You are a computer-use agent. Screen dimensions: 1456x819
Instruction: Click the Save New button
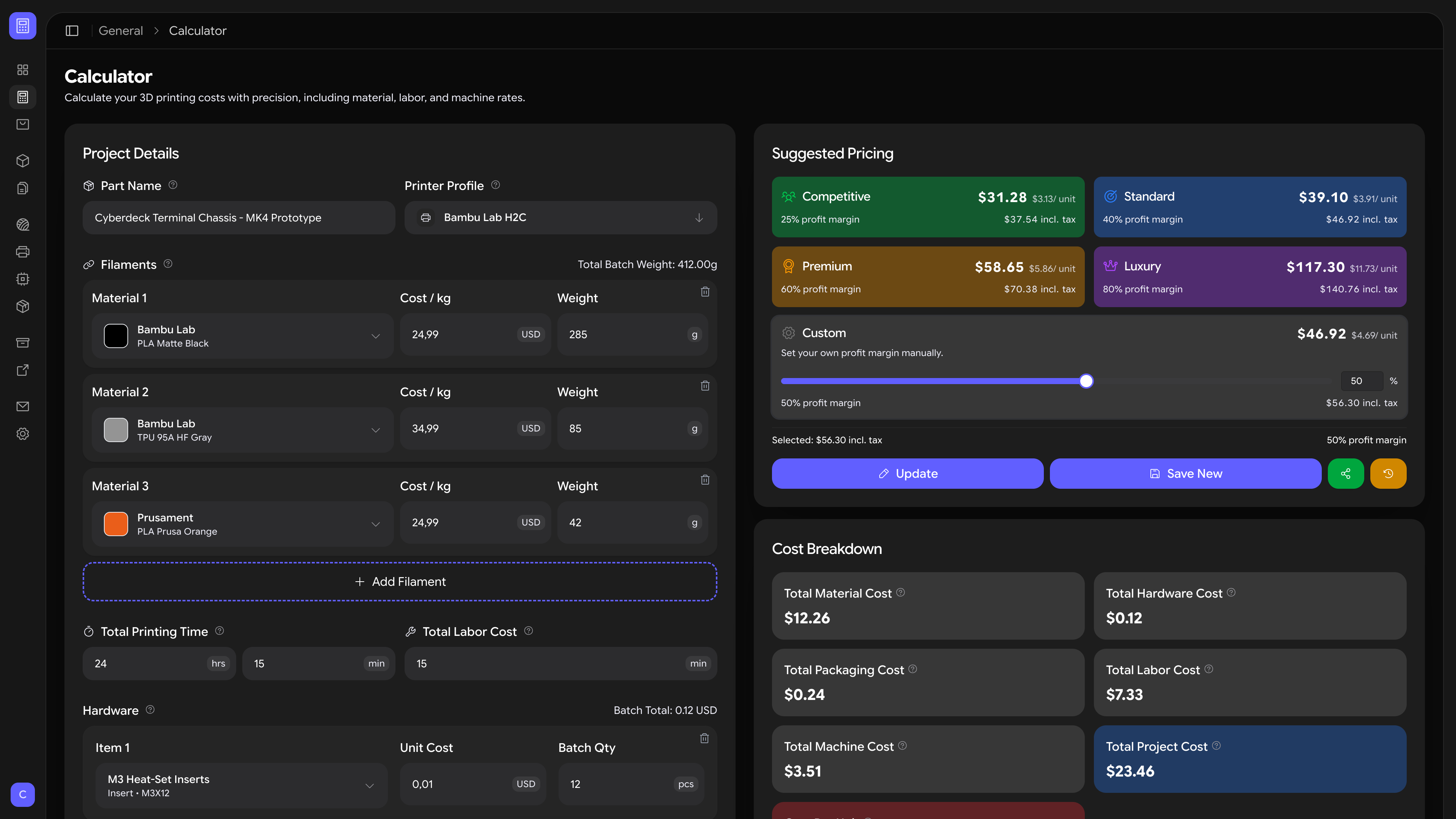[1185, 474]
